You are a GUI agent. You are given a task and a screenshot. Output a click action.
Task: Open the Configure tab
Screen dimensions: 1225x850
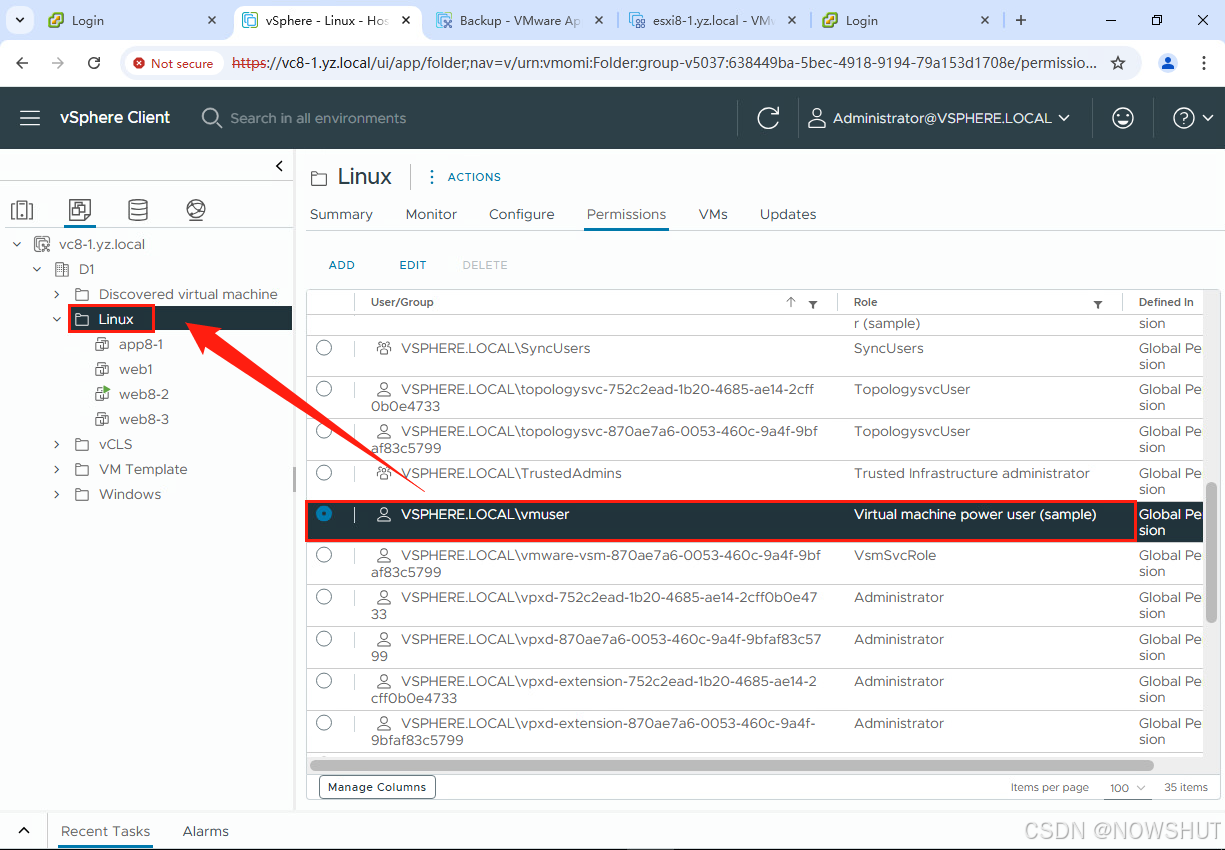522,214
